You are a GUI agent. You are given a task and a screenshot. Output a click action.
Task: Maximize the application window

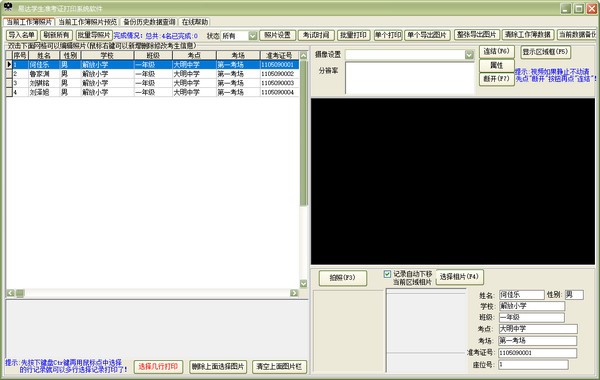(x=579, y=8)
